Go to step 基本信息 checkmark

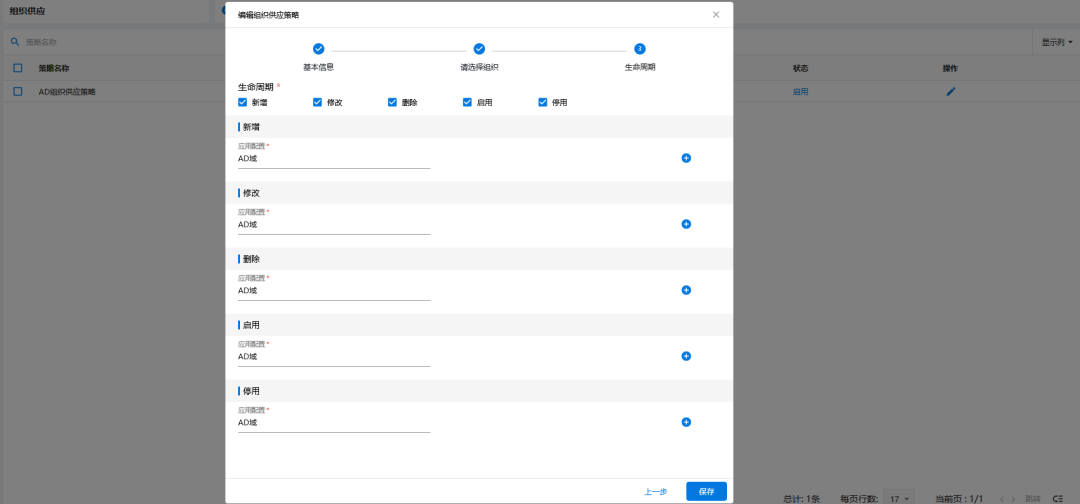(318, 49)
